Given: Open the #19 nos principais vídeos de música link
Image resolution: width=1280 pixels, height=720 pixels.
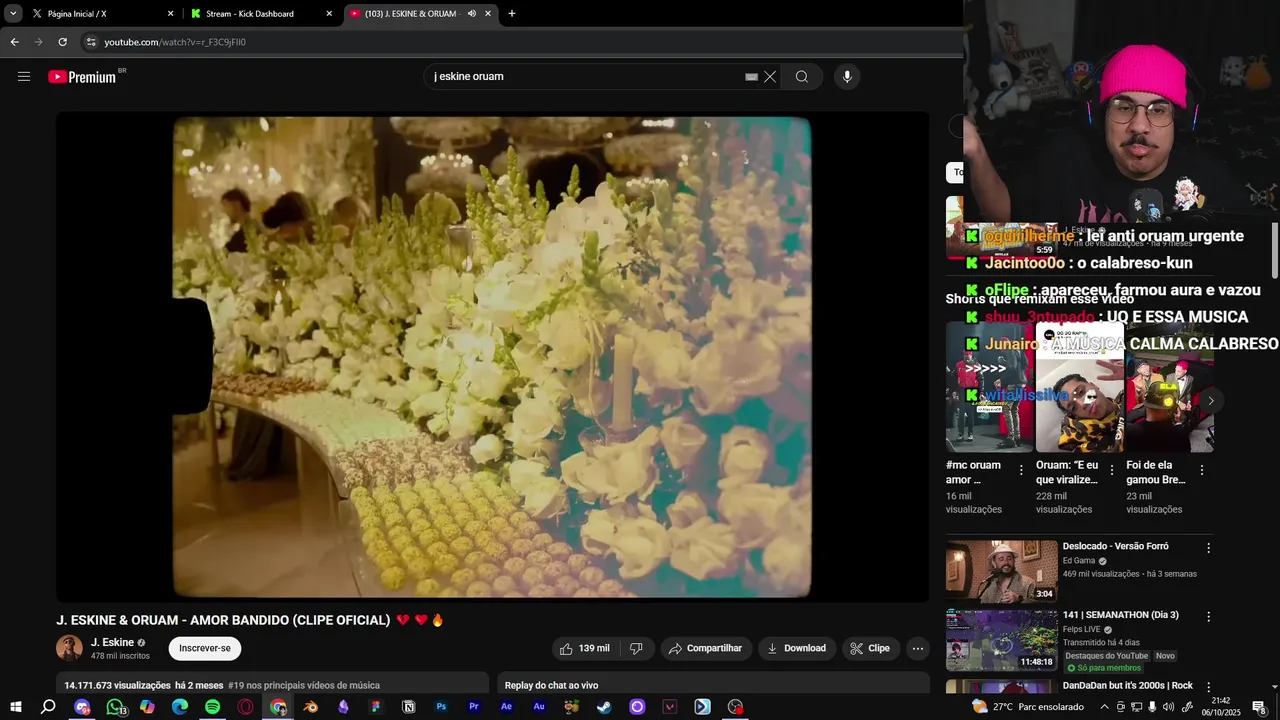Looking at the screenshot, I should [304, 685].
